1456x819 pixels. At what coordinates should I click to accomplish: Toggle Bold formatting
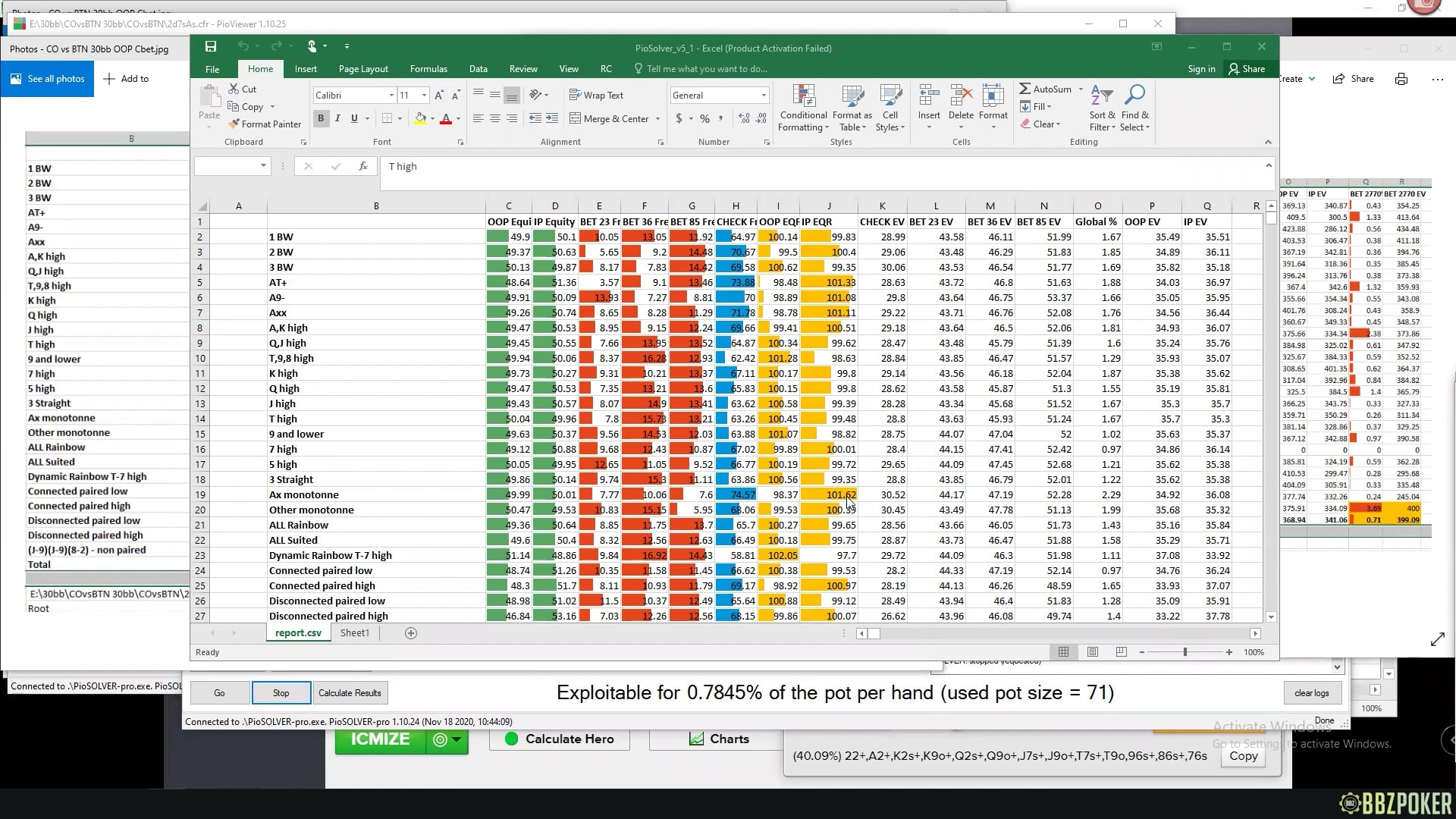[321, 118]
